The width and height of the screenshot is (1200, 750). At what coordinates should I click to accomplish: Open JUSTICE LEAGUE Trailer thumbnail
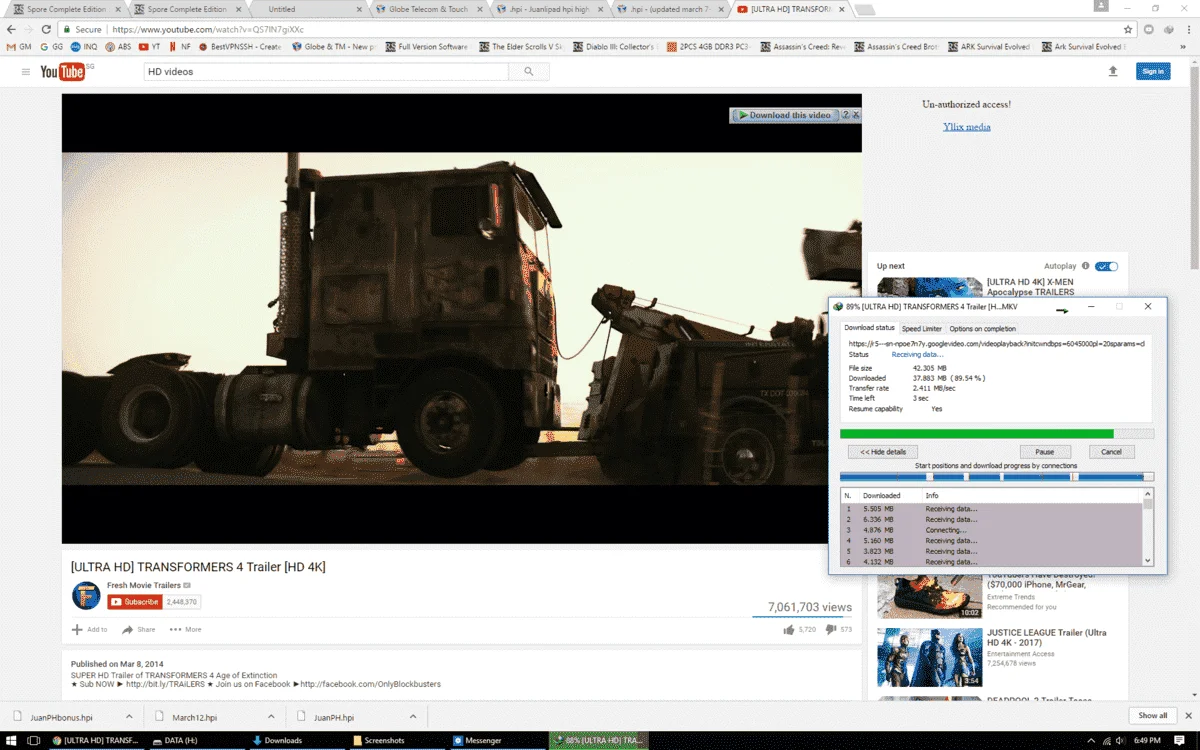click(929, 657)
